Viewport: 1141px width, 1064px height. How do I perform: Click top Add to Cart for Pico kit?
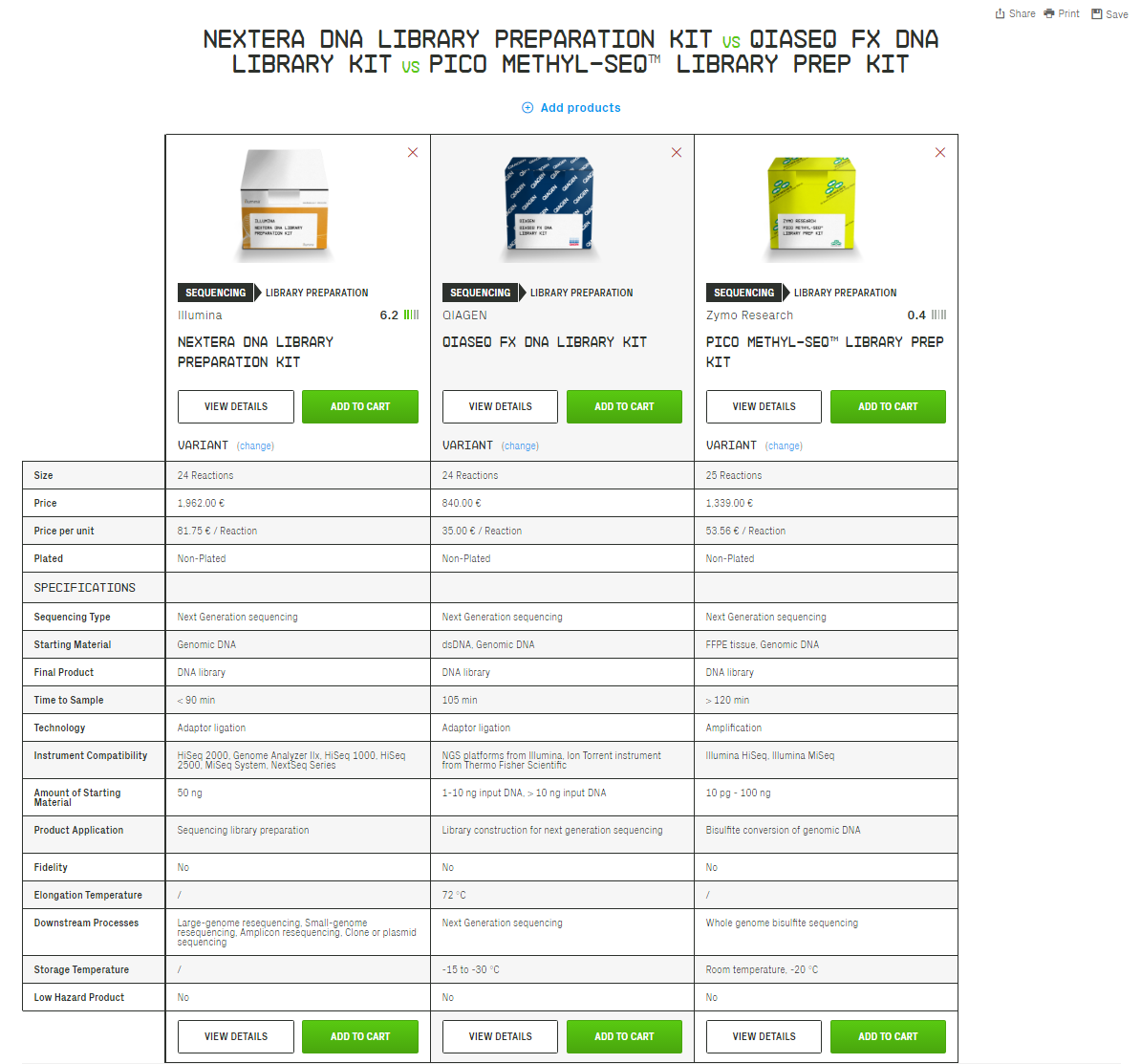[x=888, y=407]
